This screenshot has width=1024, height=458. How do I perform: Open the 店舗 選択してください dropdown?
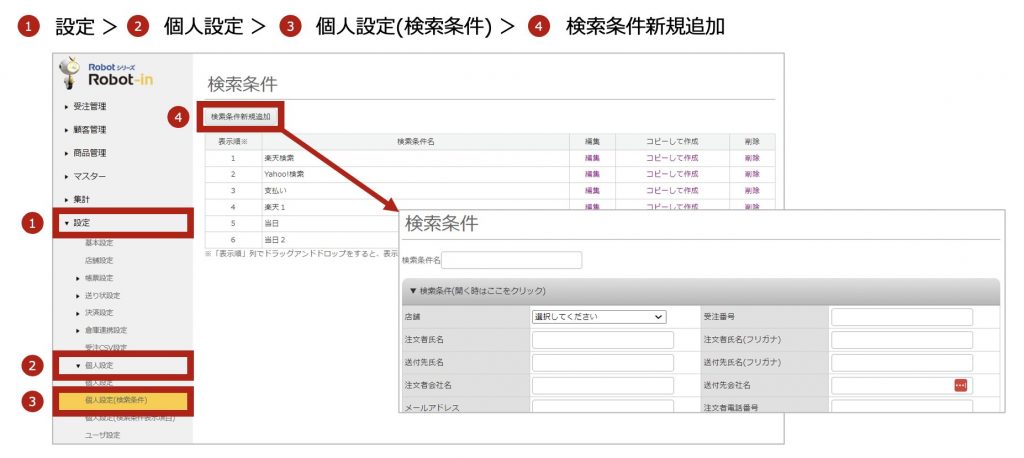click(x=599, y=317)
